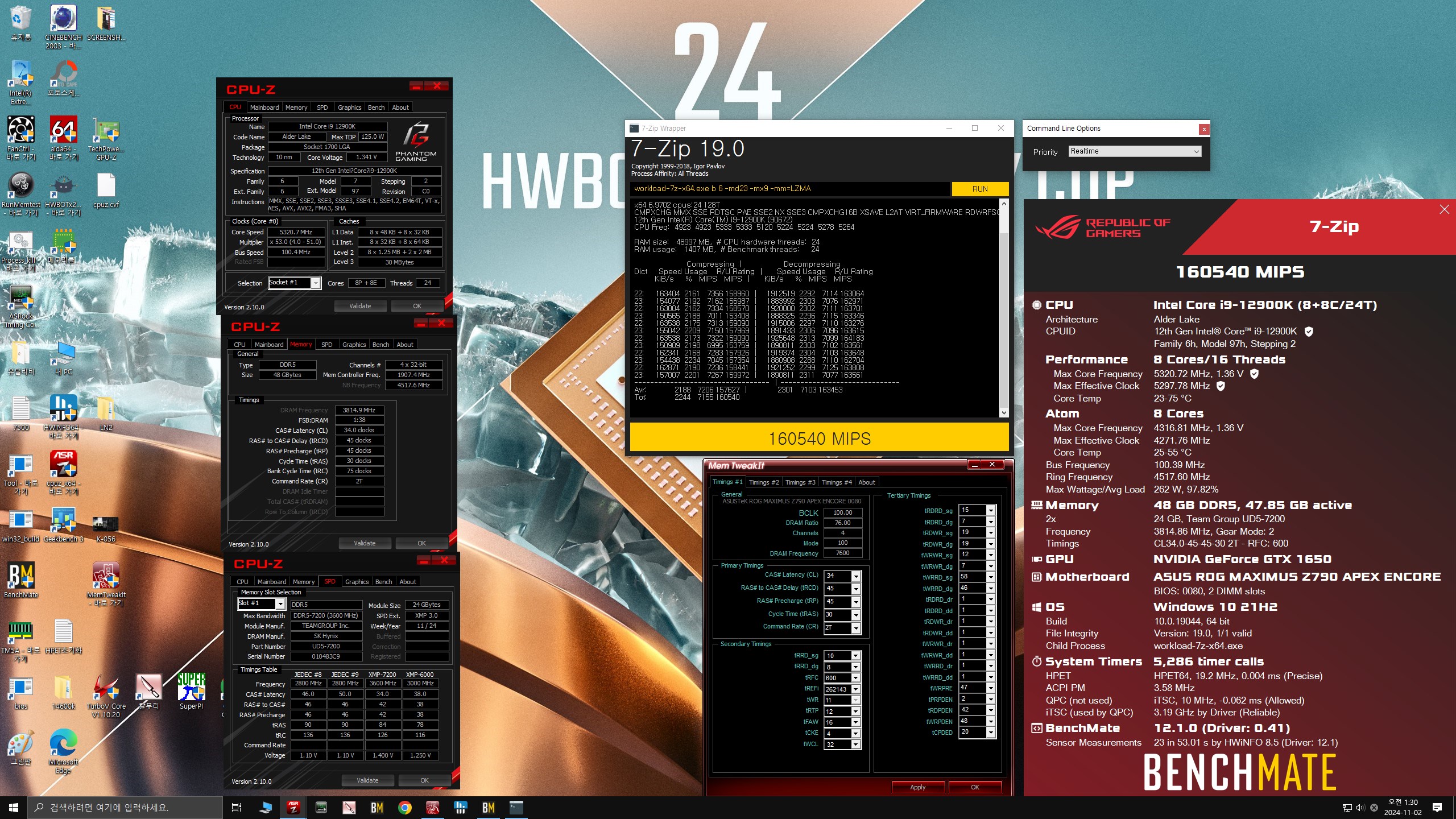Viewport: 1456px width, 819px height.
Task: Click the yellow RUN button in 7-Zip Wrapper
Action: 979,189
